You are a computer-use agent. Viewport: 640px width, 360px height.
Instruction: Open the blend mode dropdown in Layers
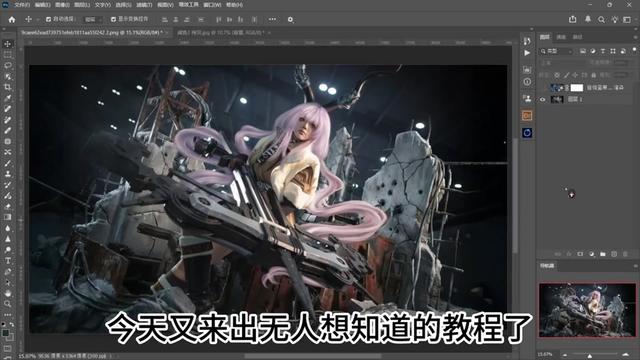click(x=561, y=63)
